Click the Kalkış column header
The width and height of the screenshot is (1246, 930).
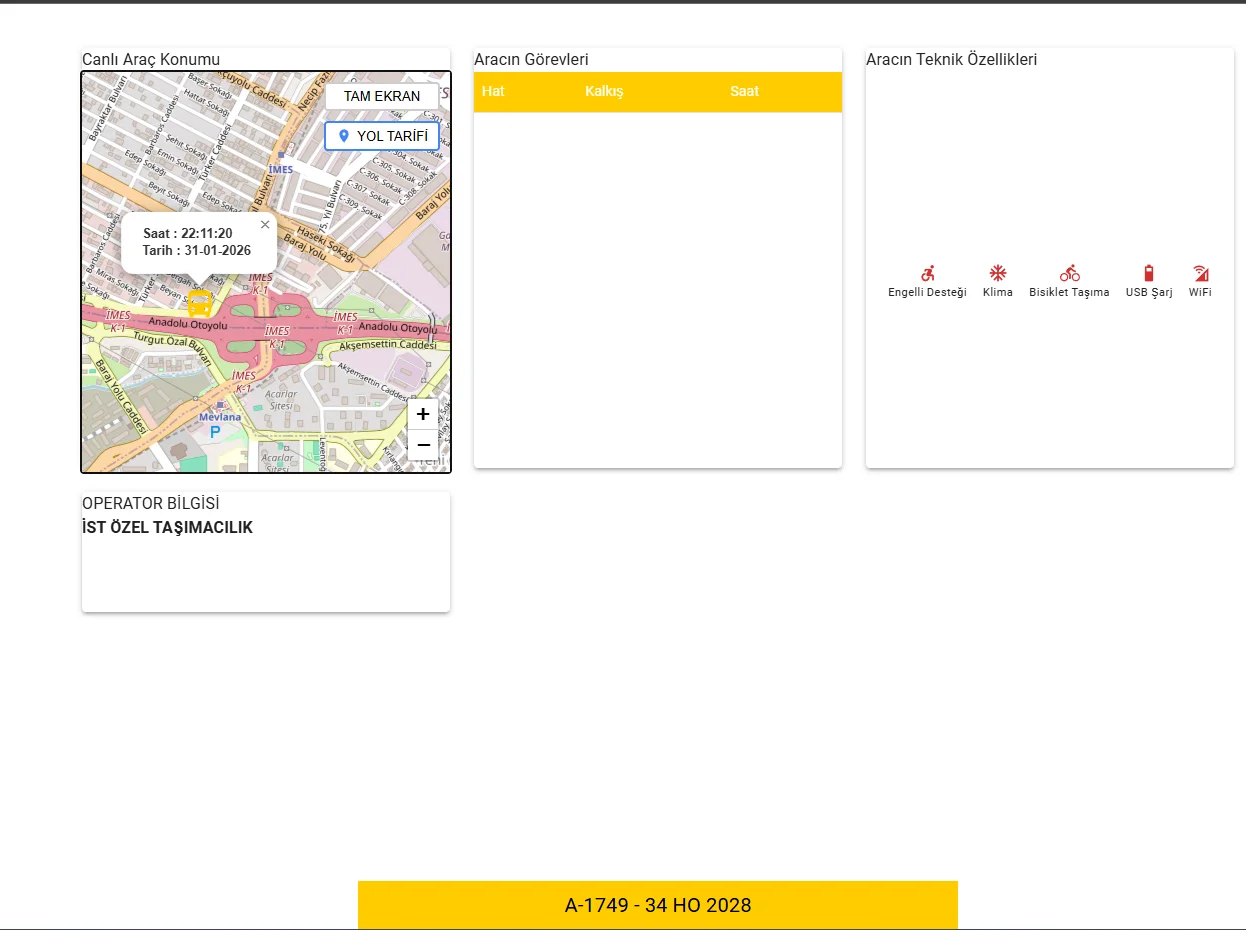click(x=604, y=91)
